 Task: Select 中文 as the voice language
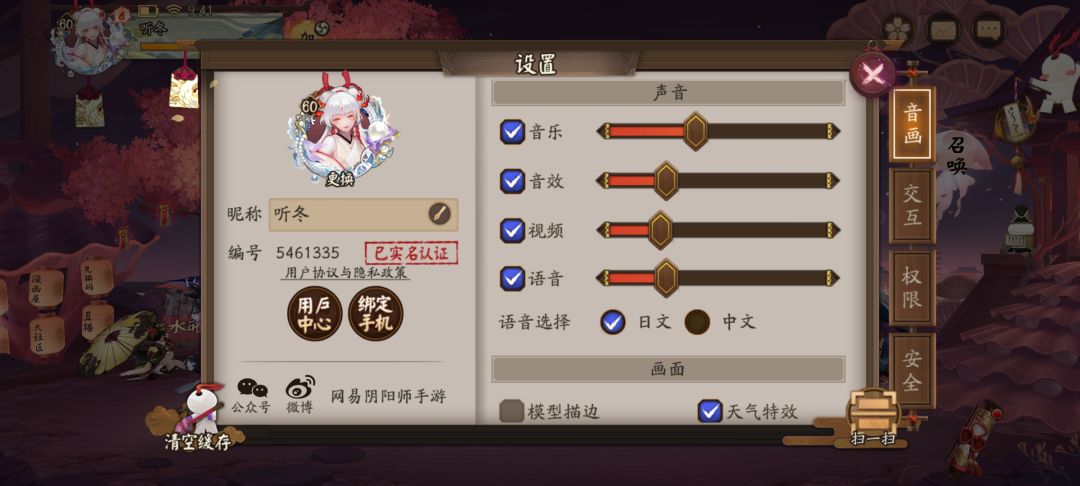[697, 321]
